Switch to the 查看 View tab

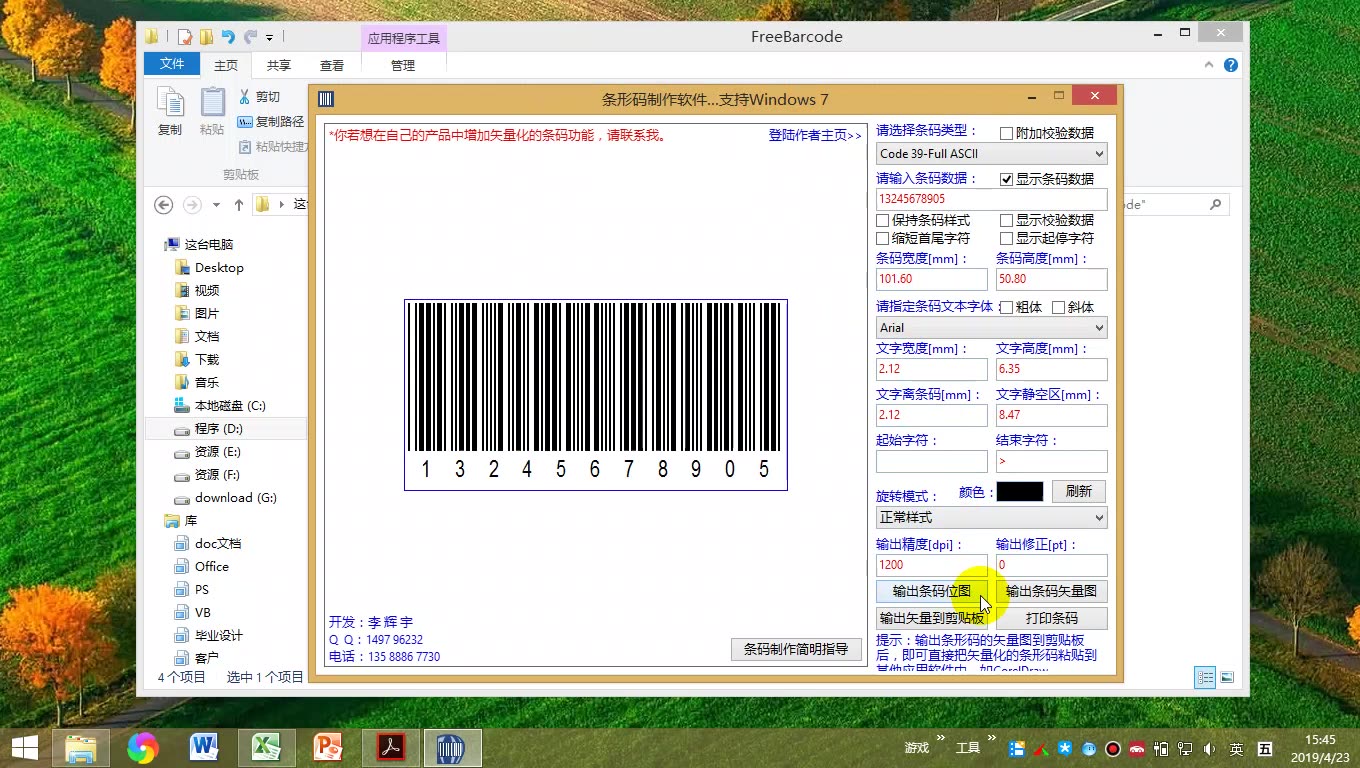[332, 66]
